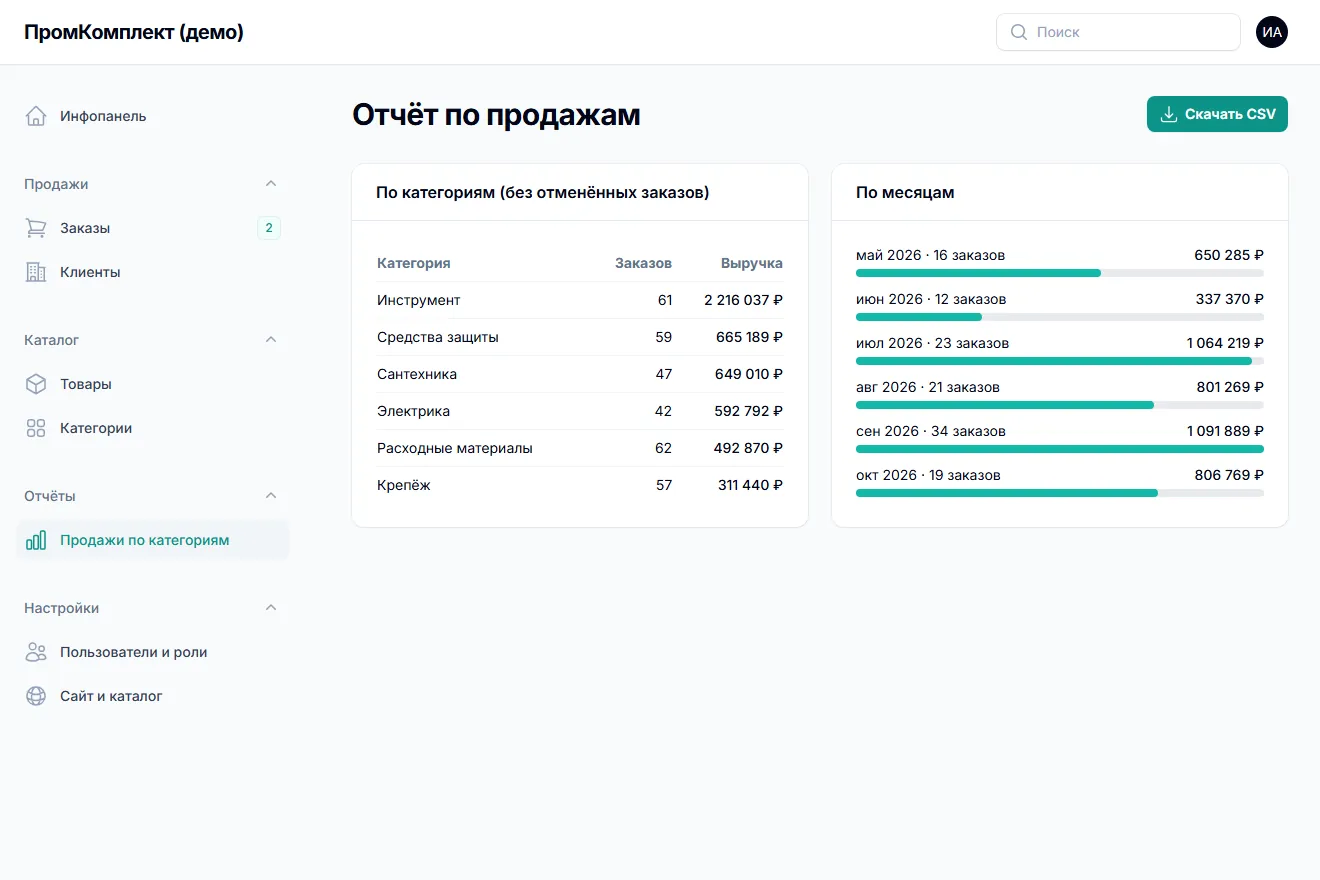Click the people icon beside Пользователи и роли
Viewport: 1320px width, 880px height.
click(x=36, y=652)
